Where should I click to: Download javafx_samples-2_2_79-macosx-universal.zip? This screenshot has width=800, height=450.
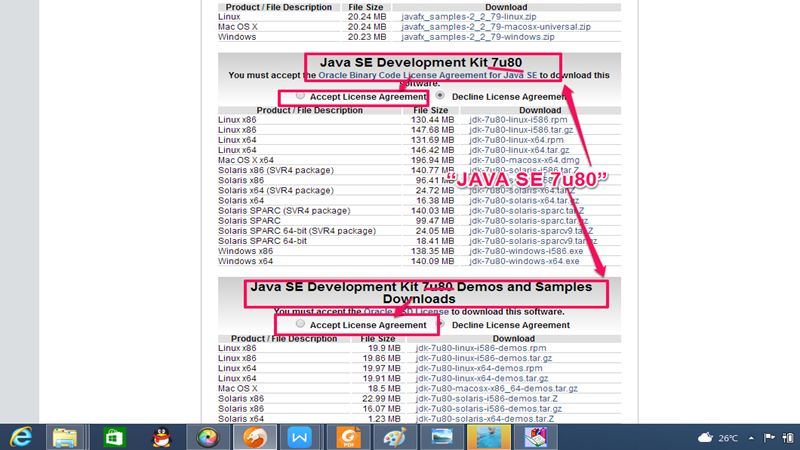click(x=496, y=27)
